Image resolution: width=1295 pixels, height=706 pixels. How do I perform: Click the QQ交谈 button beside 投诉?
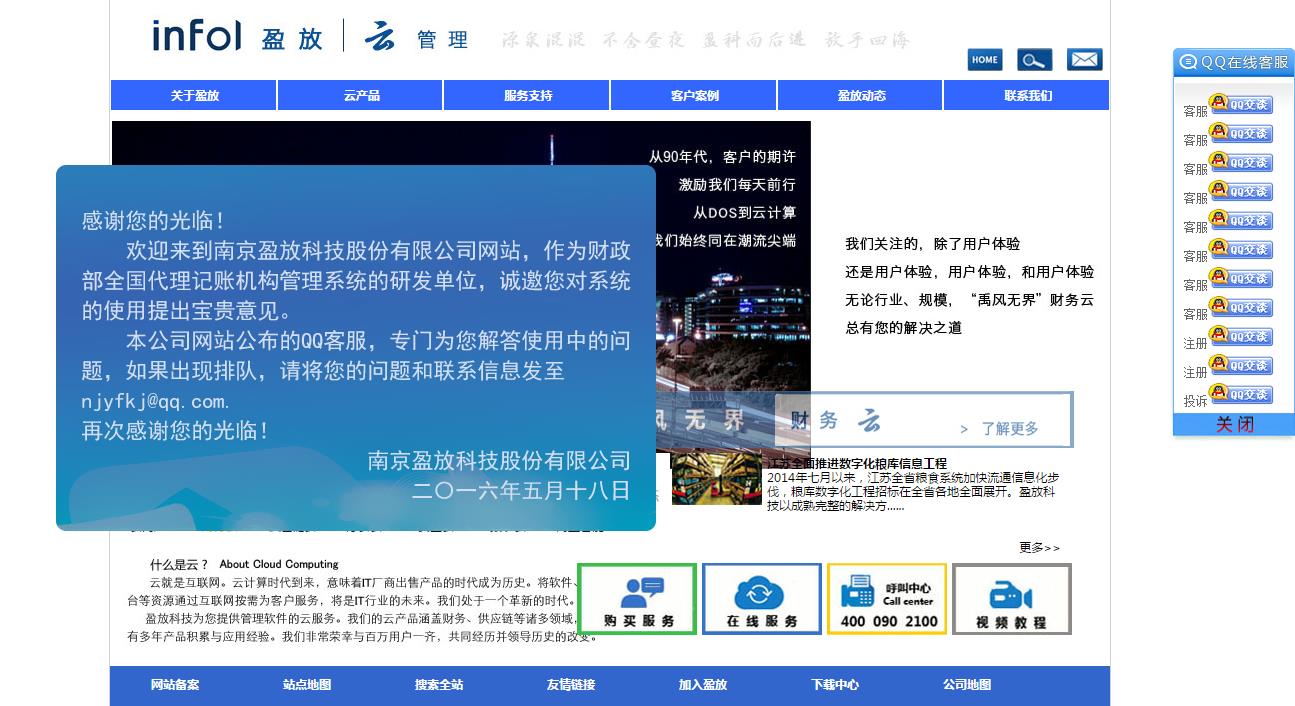(1241, 394)
